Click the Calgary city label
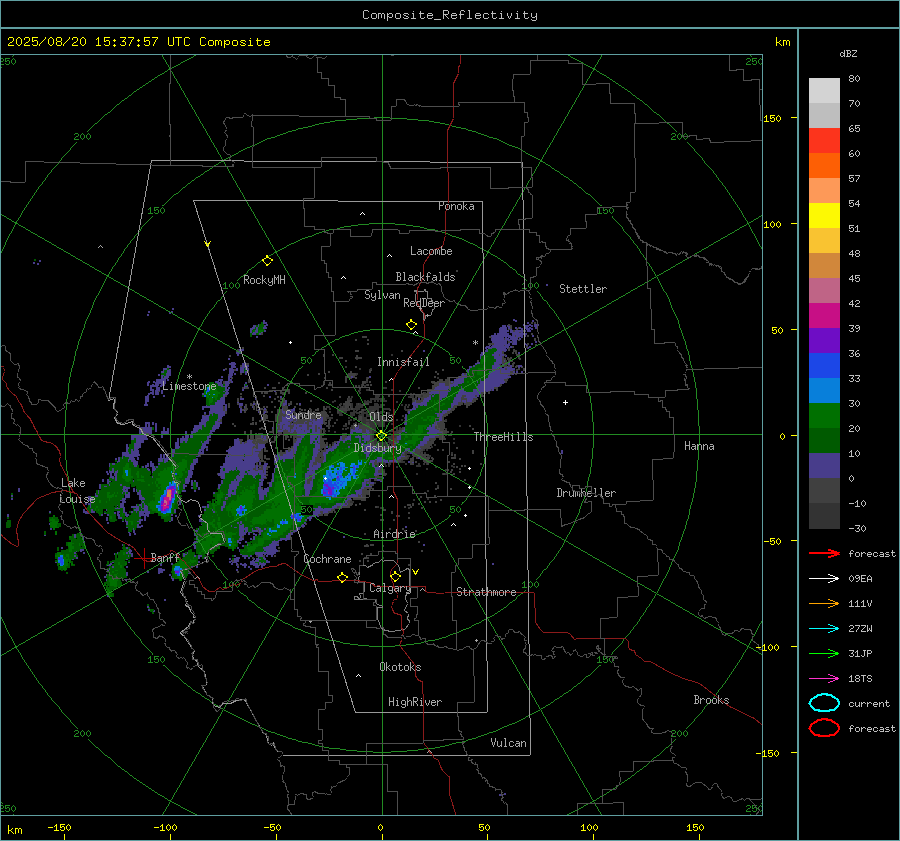This screenshot has height=841, width=900. click(x=390, y=588)
